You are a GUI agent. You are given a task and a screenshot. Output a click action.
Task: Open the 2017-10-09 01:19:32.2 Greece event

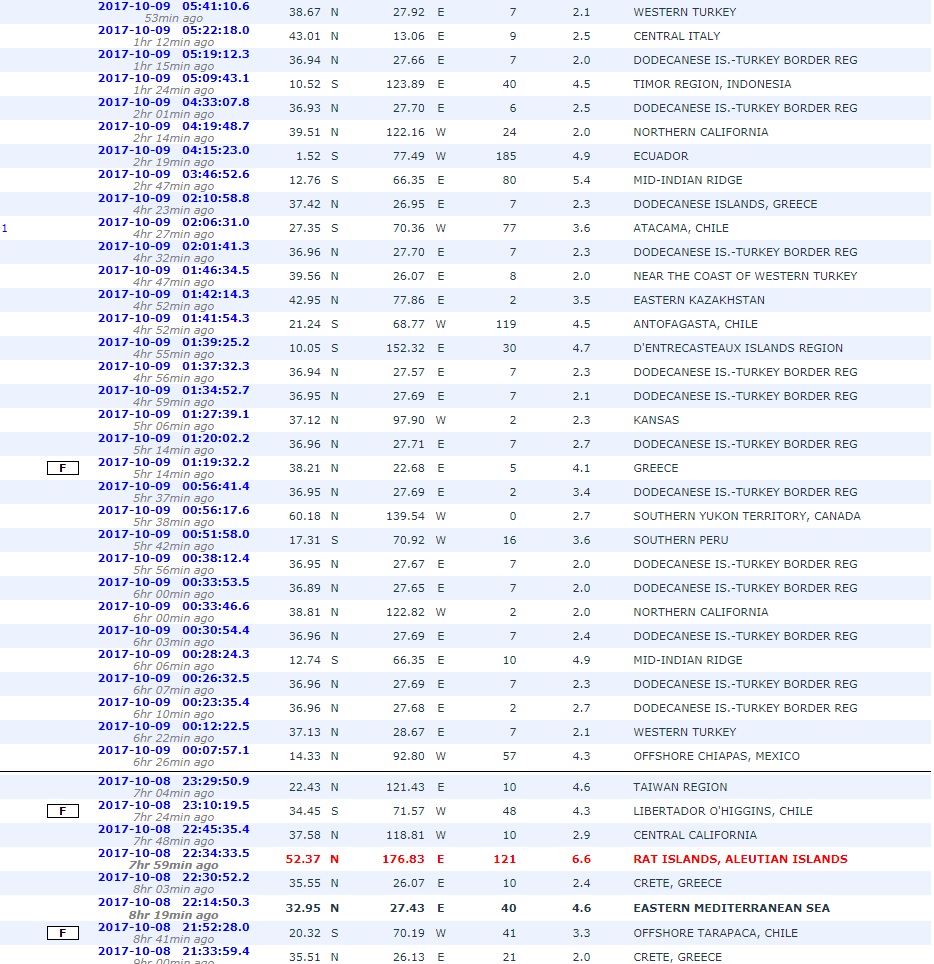[x=174, y=462]
